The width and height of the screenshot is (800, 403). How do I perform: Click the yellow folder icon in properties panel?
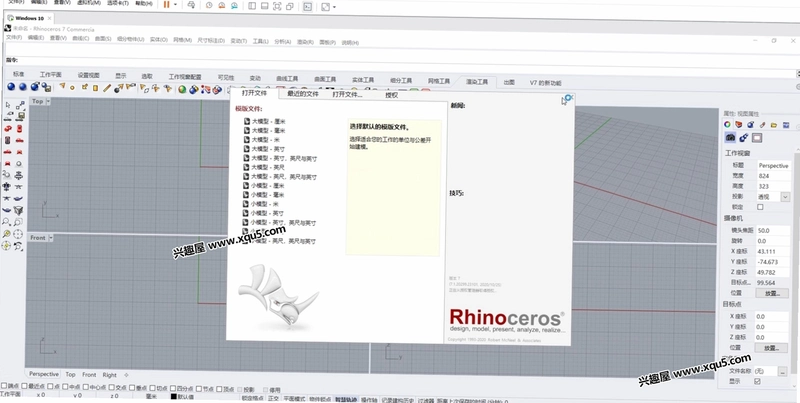[x=774, y=124]
